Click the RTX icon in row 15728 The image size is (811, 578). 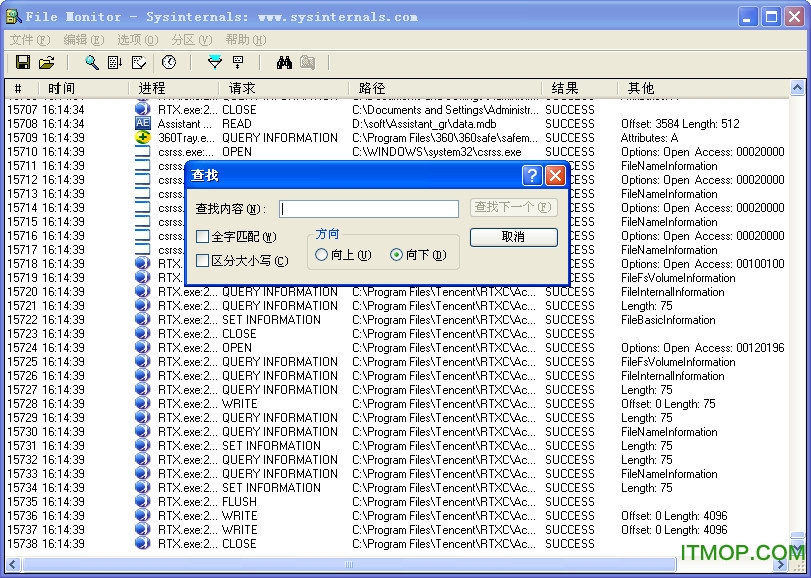143,403
